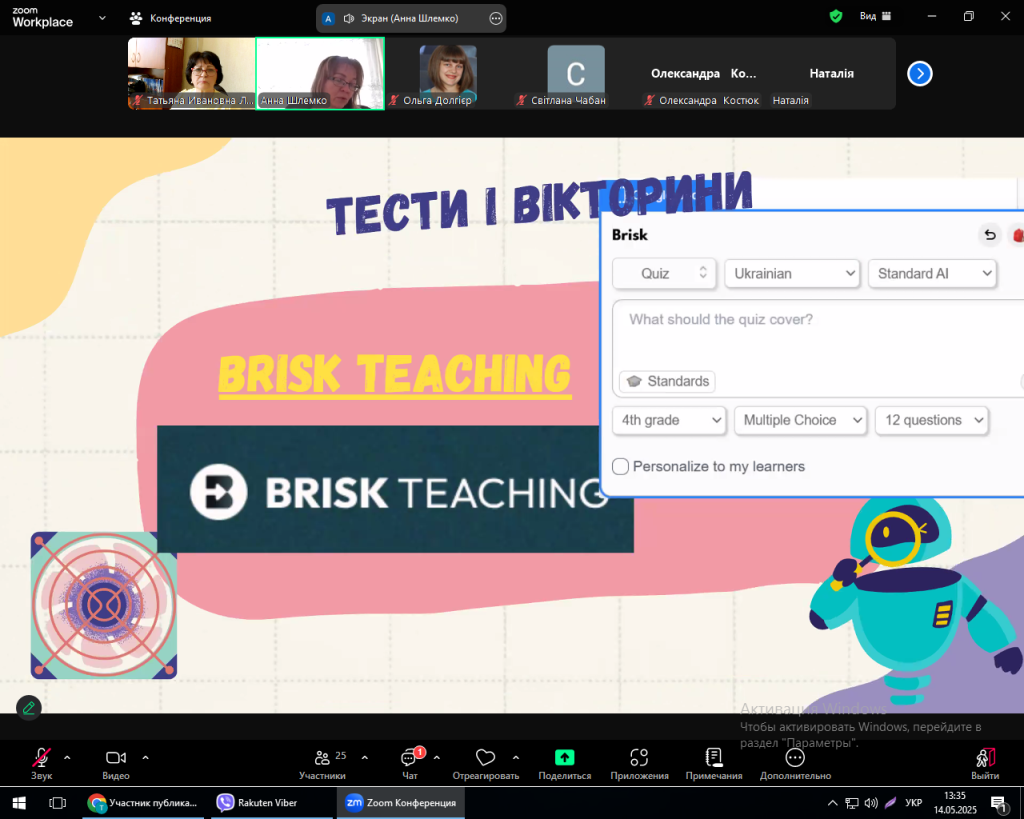Switch to Zoom Конференция taskbar item

[401, 803]
